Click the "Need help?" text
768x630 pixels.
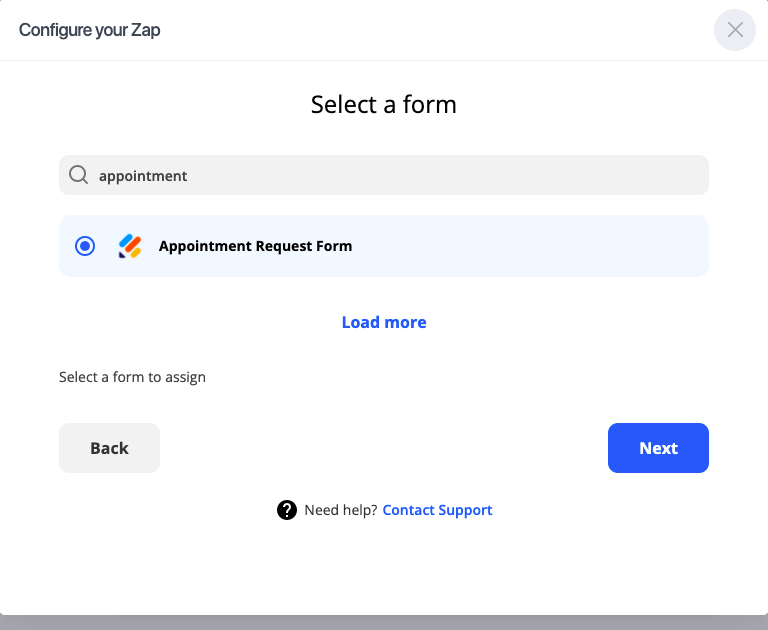tap(340, 510)
